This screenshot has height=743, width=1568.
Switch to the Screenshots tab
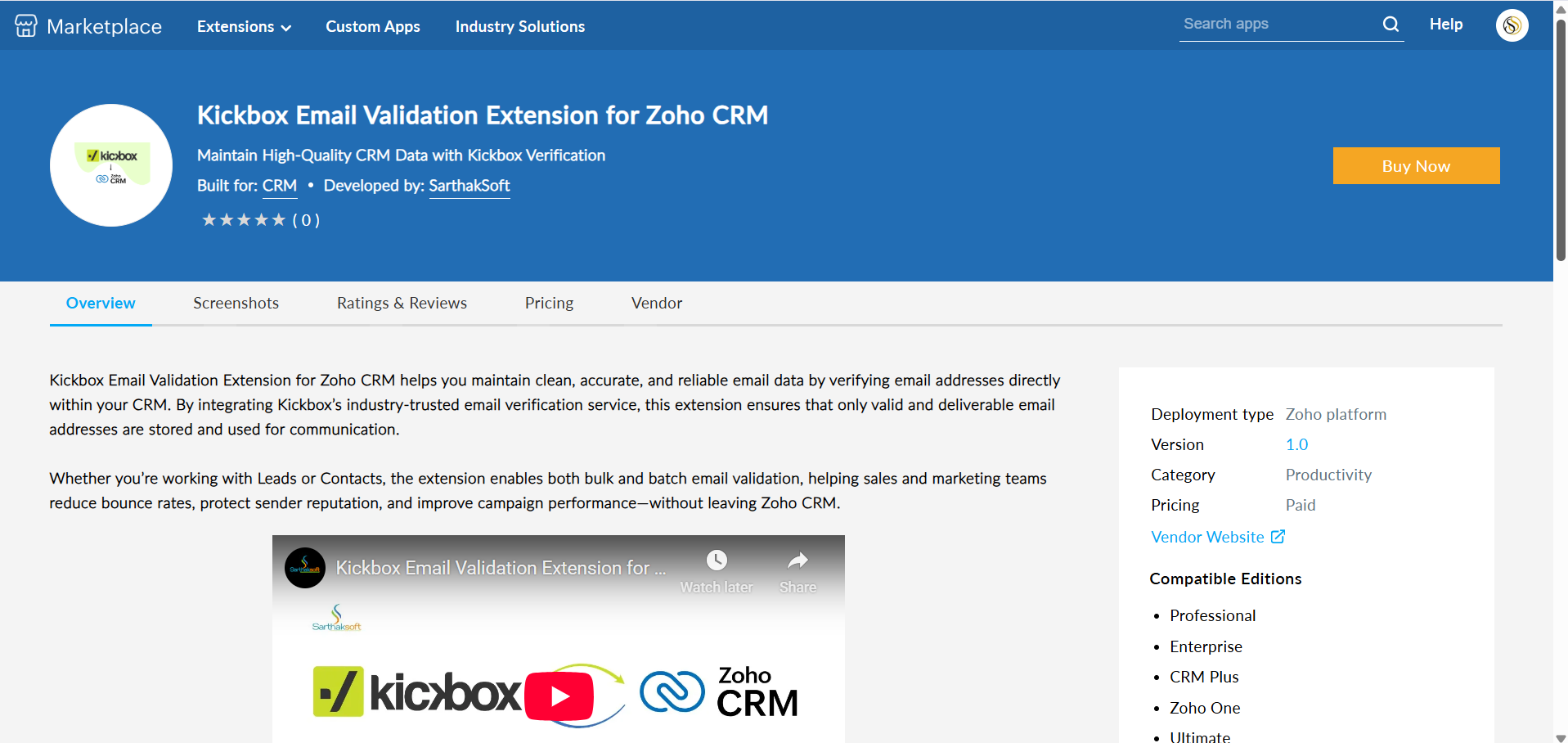[x=236, y=303]
